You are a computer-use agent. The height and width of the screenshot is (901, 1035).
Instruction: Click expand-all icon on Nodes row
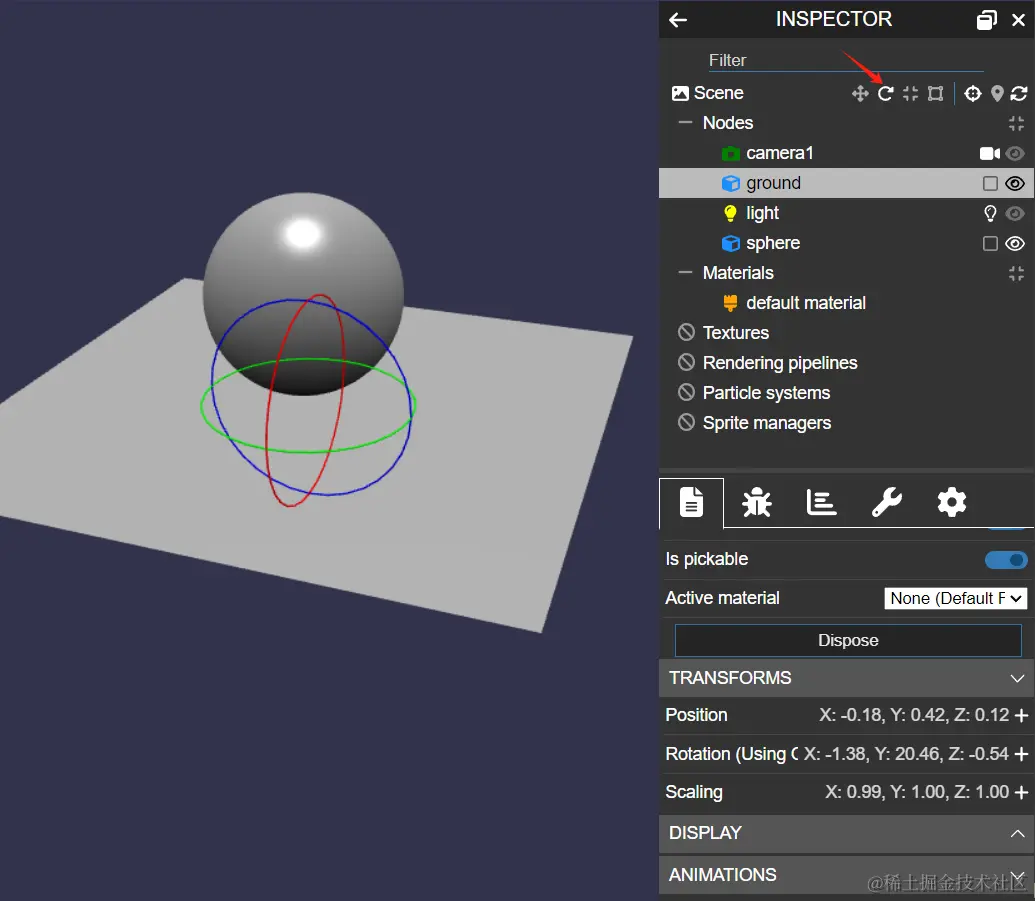click(x=1017, y=123)
